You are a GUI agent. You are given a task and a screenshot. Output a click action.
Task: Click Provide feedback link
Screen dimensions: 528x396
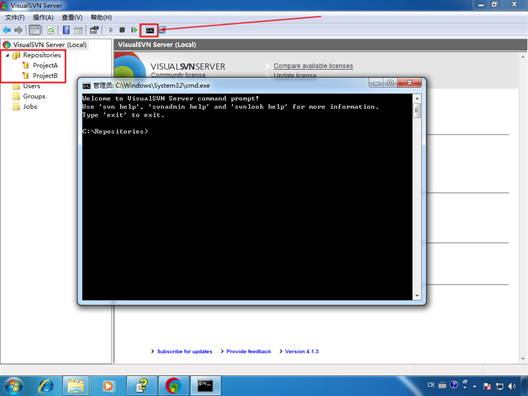coord(249,351)
